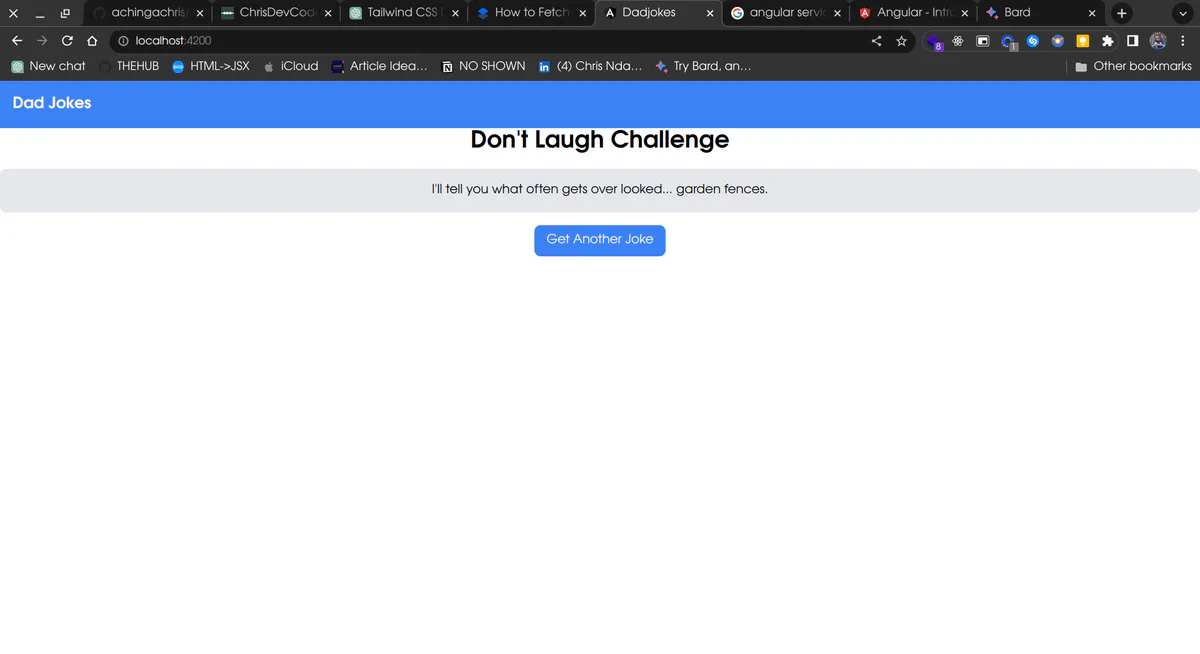This screenshot has width=1200, height=654.
Task: Navigate back to the previous page
Action: click(17, 41)
